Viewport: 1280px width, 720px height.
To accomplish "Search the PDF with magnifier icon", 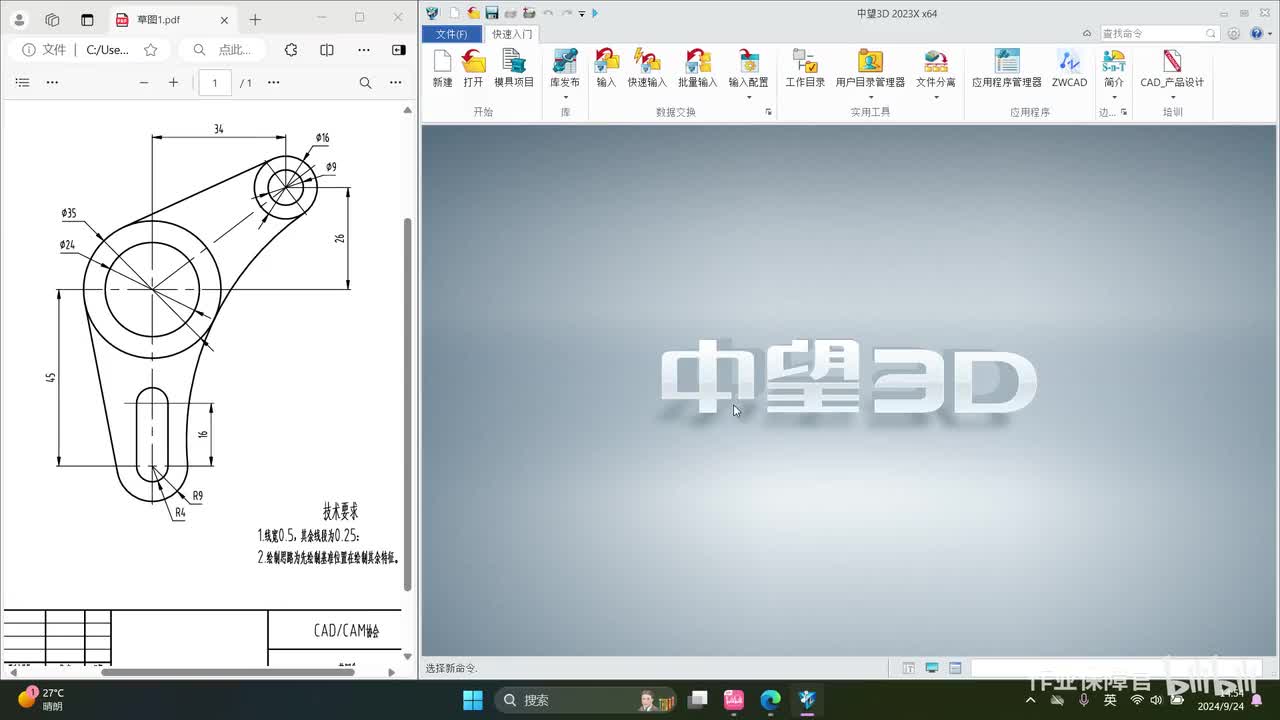I will pyautogui.click(x=365, y=83).
